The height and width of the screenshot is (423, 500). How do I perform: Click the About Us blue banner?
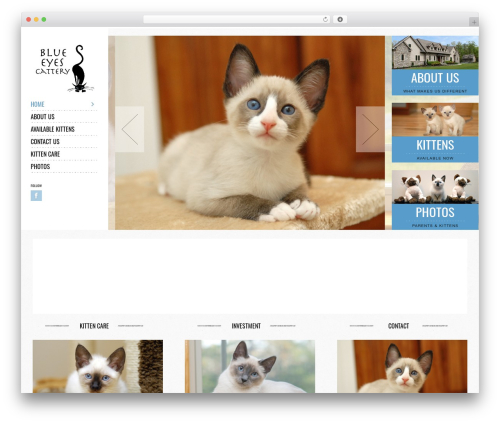pyautogui.click(x=435, y=82)
